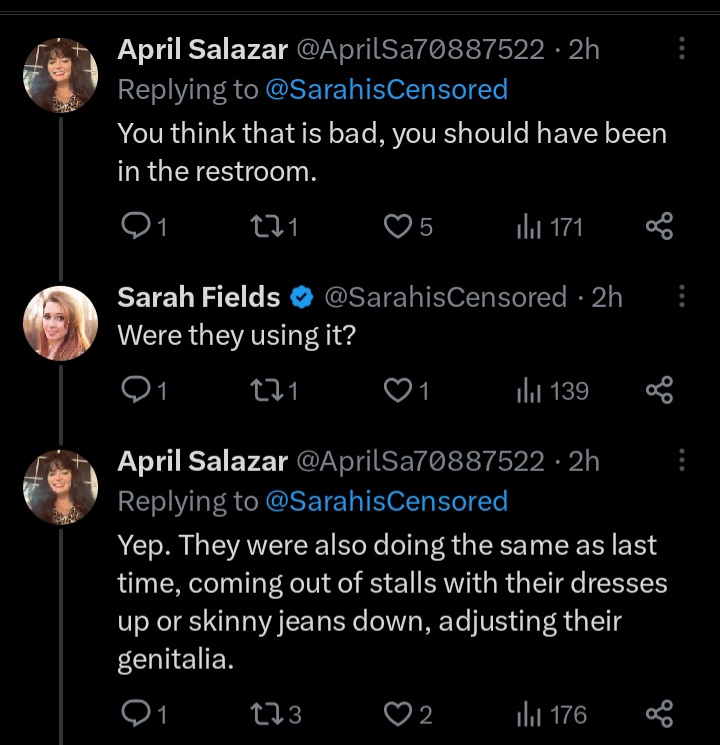Image resolution: width=720 pixels, height=745 pixels.
Task: View analytics showing 139 views
Action: 528,390
